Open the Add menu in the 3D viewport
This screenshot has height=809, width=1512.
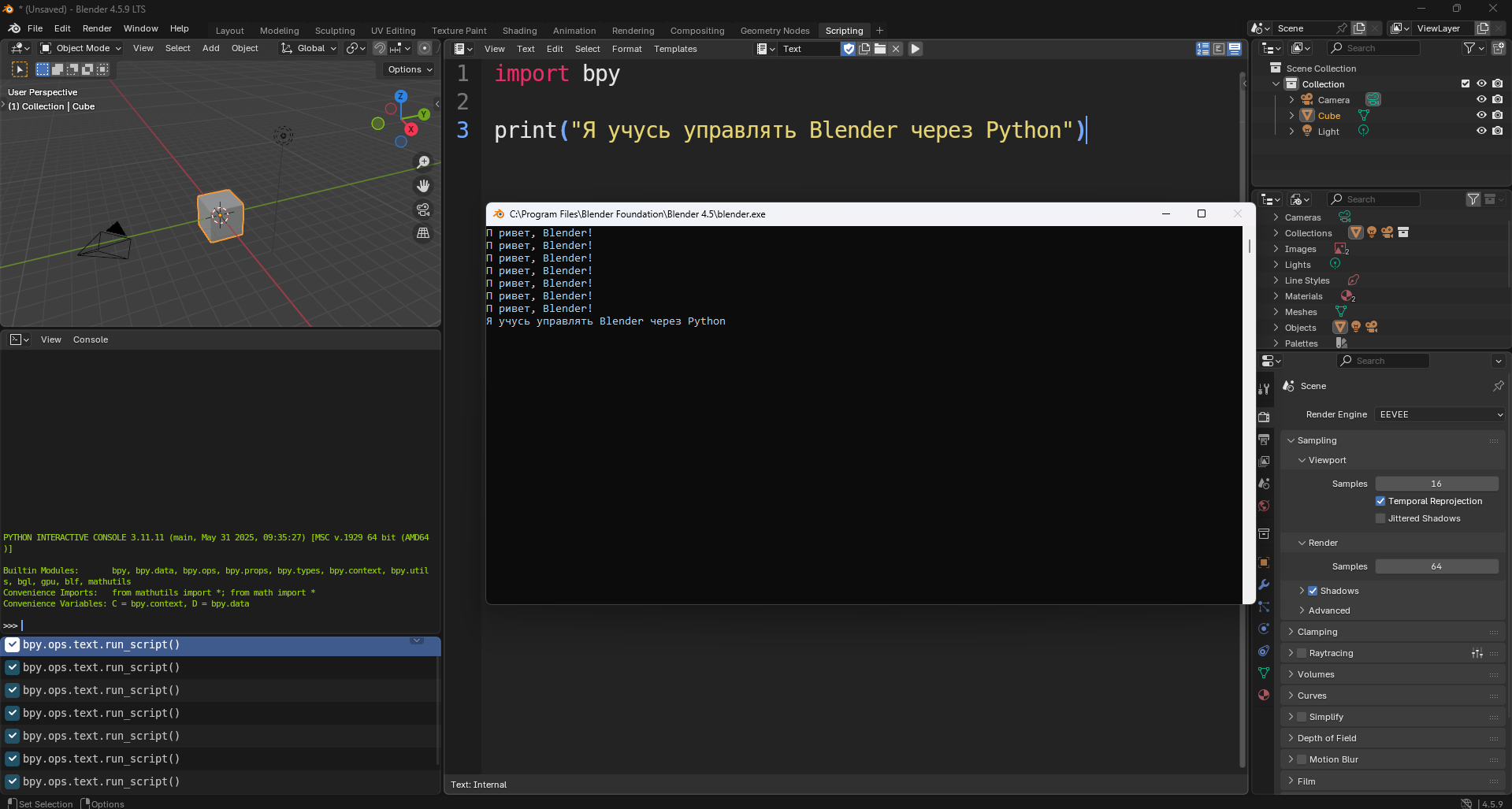[x=210, y=48]
